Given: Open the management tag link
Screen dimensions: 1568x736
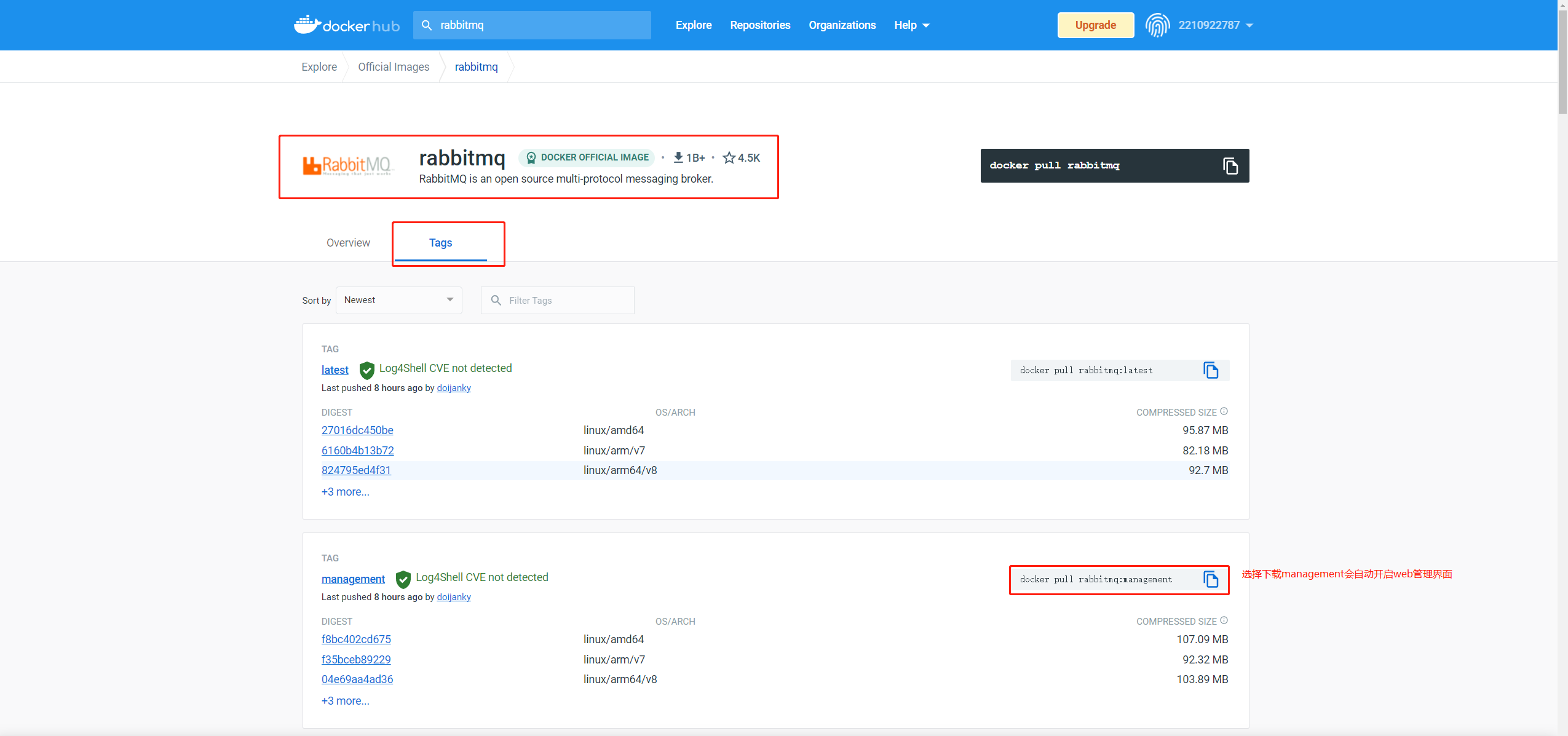Looking at the screenshot, I should tap(353, 579).
